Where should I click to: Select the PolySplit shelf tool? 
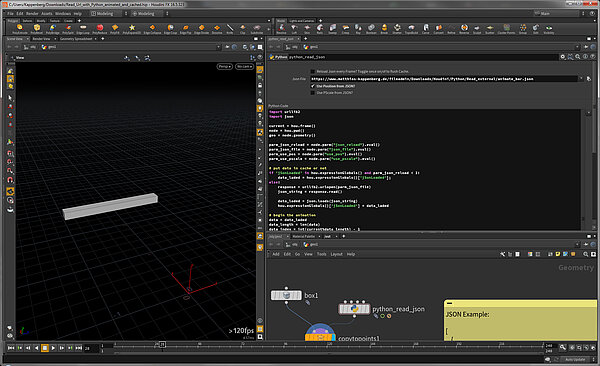pos(68,29)
